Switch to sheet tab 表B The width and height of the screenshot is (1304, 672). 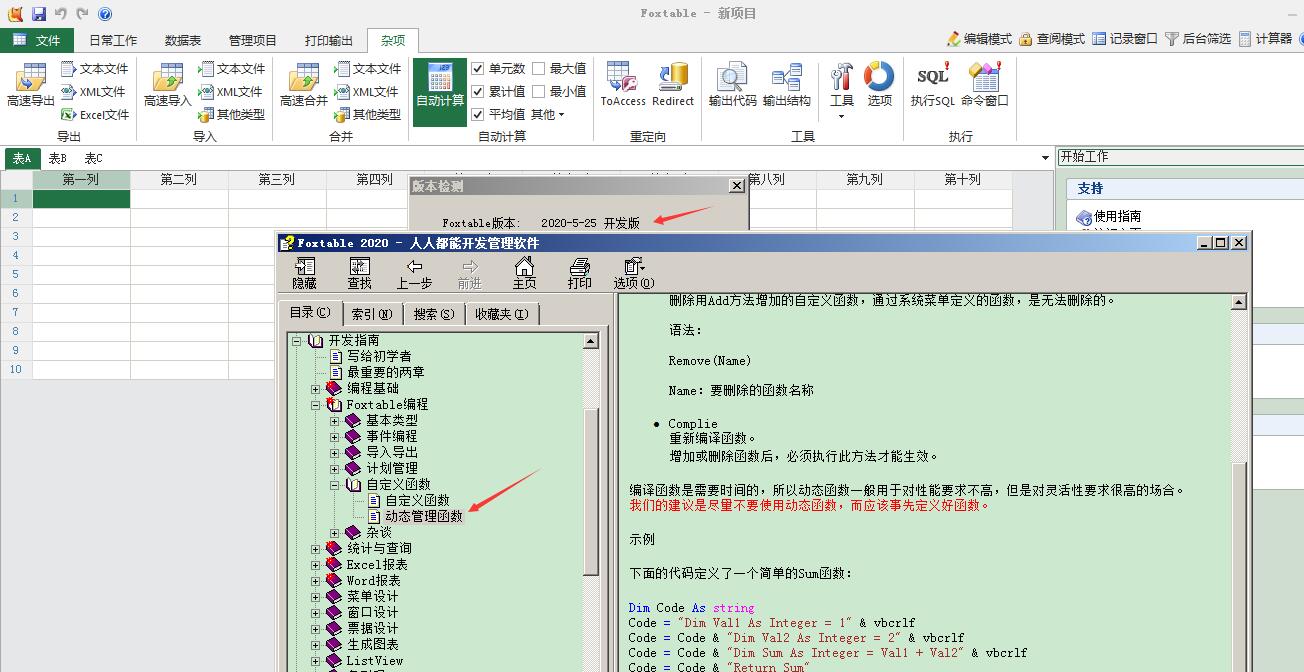pyautogui.click(x=57, y=158)
